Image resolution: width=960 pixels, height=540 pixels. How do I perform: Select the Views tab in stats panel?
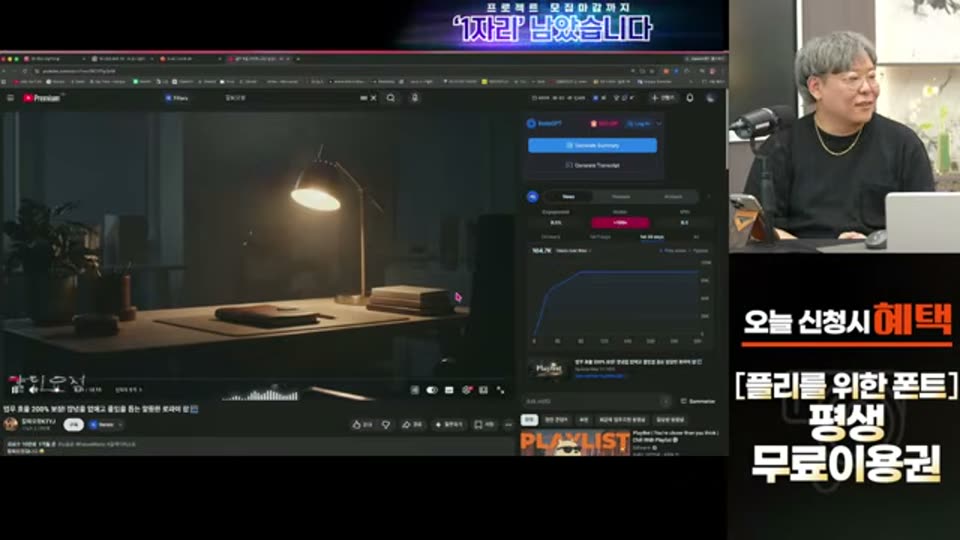(x=568, y=197)
